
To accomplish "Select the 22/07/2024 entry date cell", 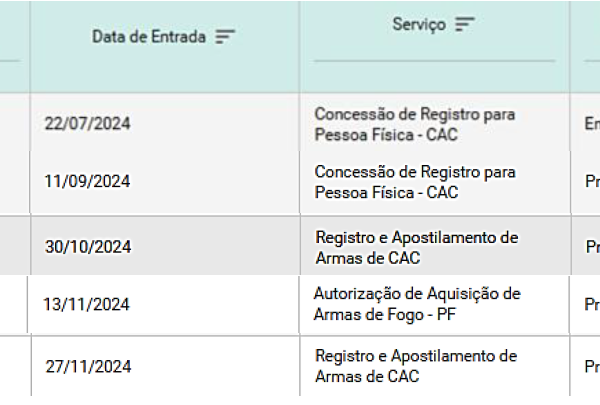I will point(87,124).
